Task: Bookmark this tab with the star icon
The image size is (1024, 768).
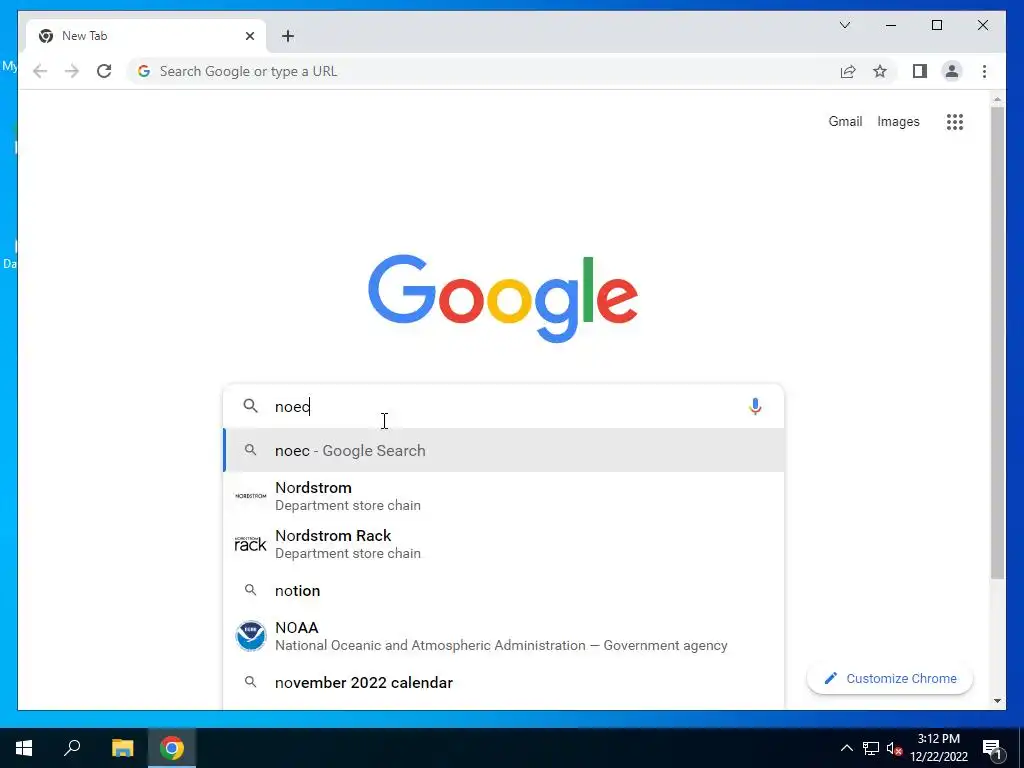Action: 880,71
